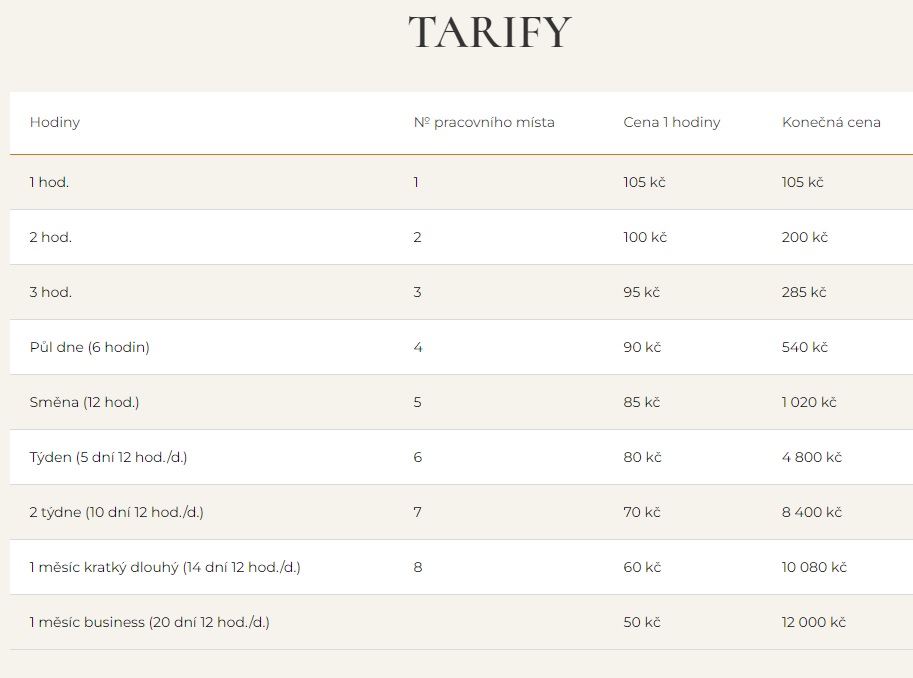
Task: Click the final price '540 kč'
Action: (x=805, y=347)
